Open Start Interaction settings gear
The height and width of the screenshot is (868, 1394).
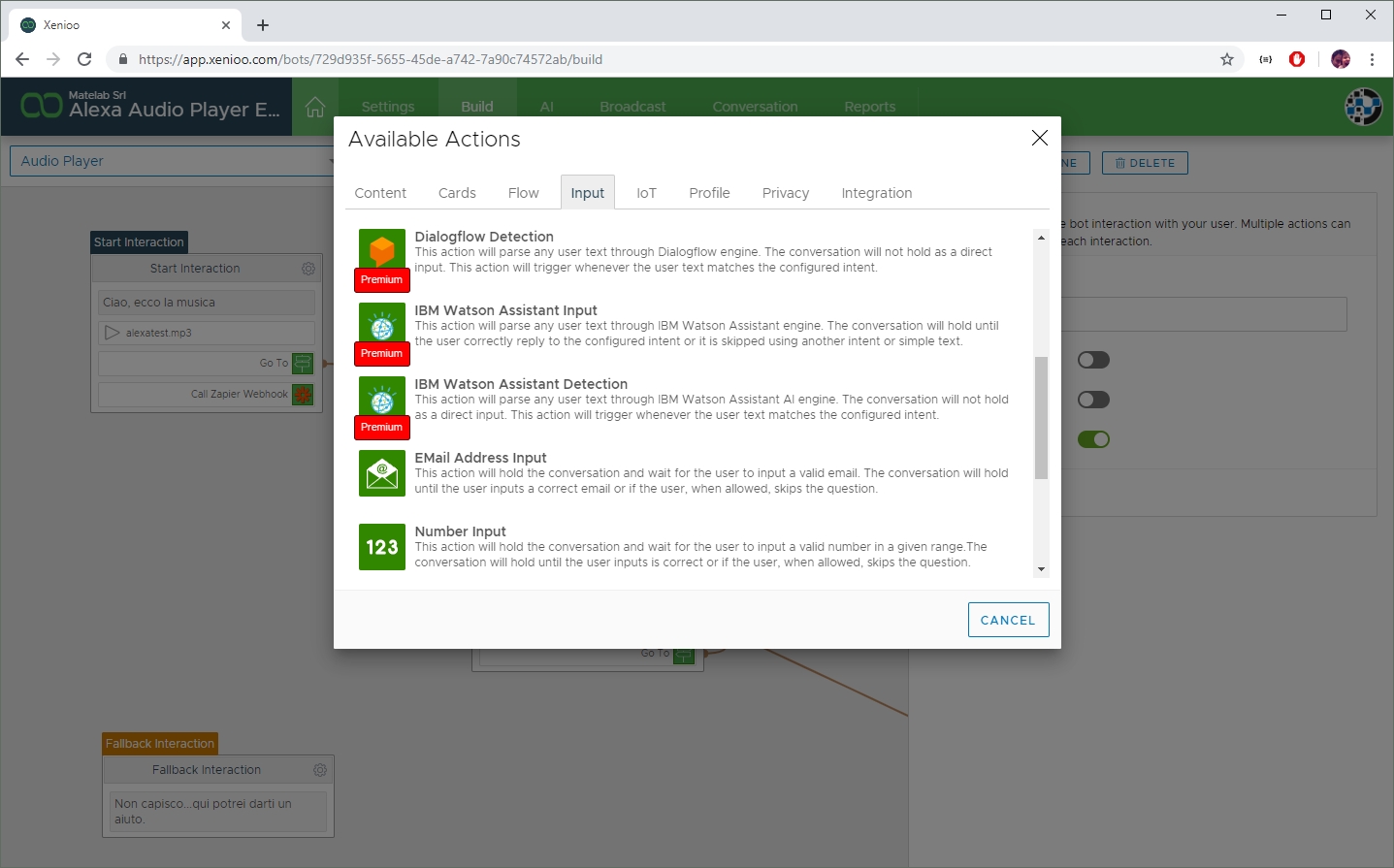308,269
